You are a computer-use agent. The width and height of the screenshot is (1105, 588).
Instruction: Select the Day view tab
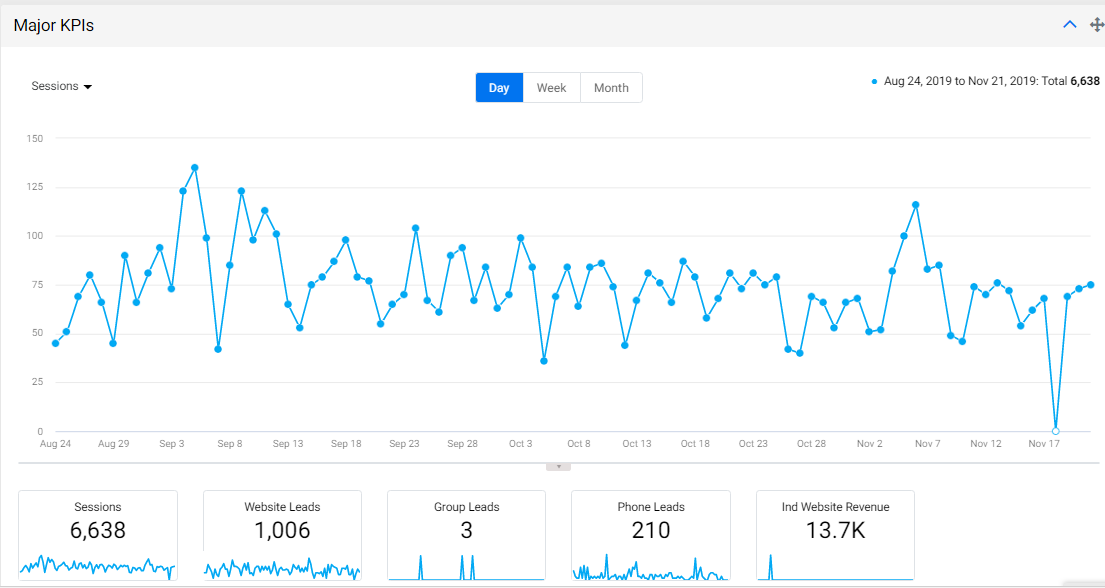[x=499, y=87]
